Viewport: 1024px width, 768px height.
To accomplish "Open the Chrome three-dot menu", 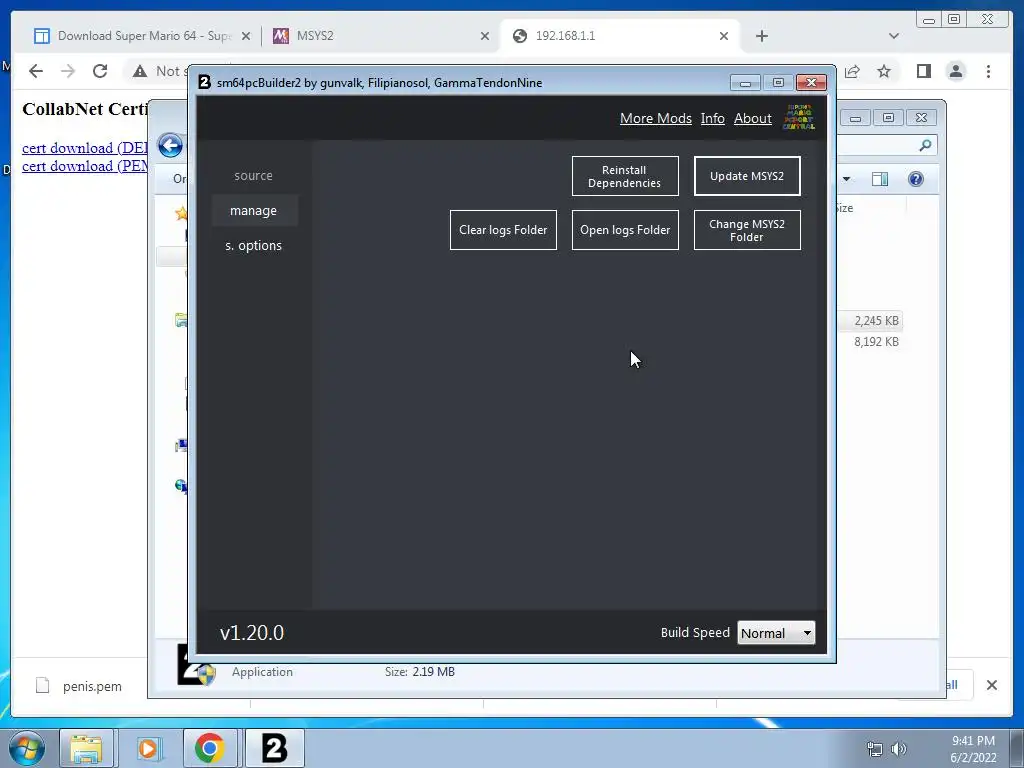I will [x=989, y=71].
